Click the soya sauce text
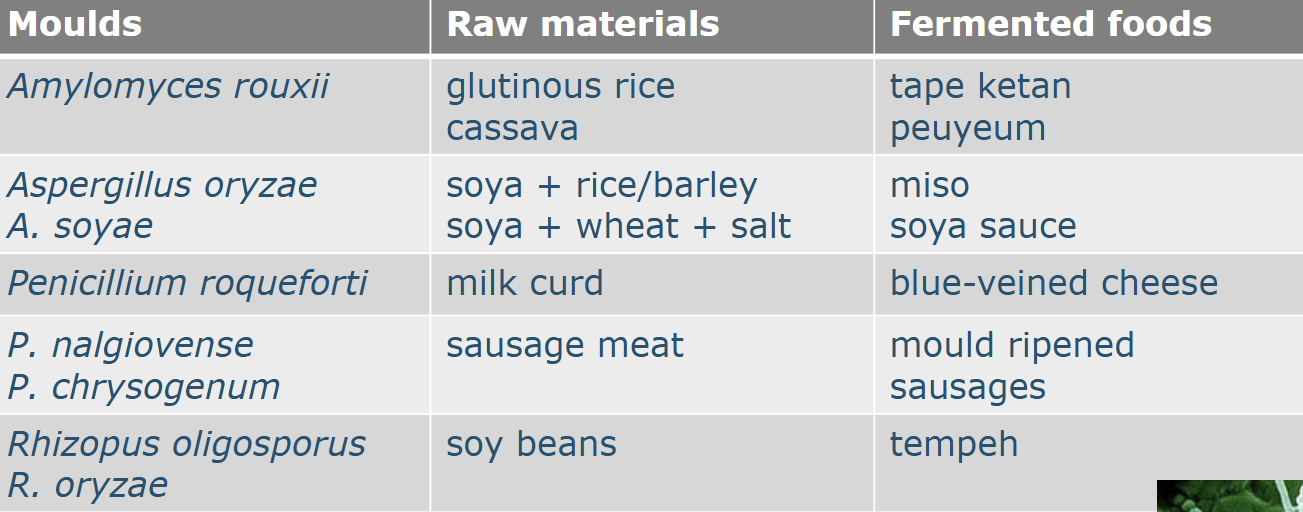The width and height of the screenshot is (1303, 512). [982, 226]
